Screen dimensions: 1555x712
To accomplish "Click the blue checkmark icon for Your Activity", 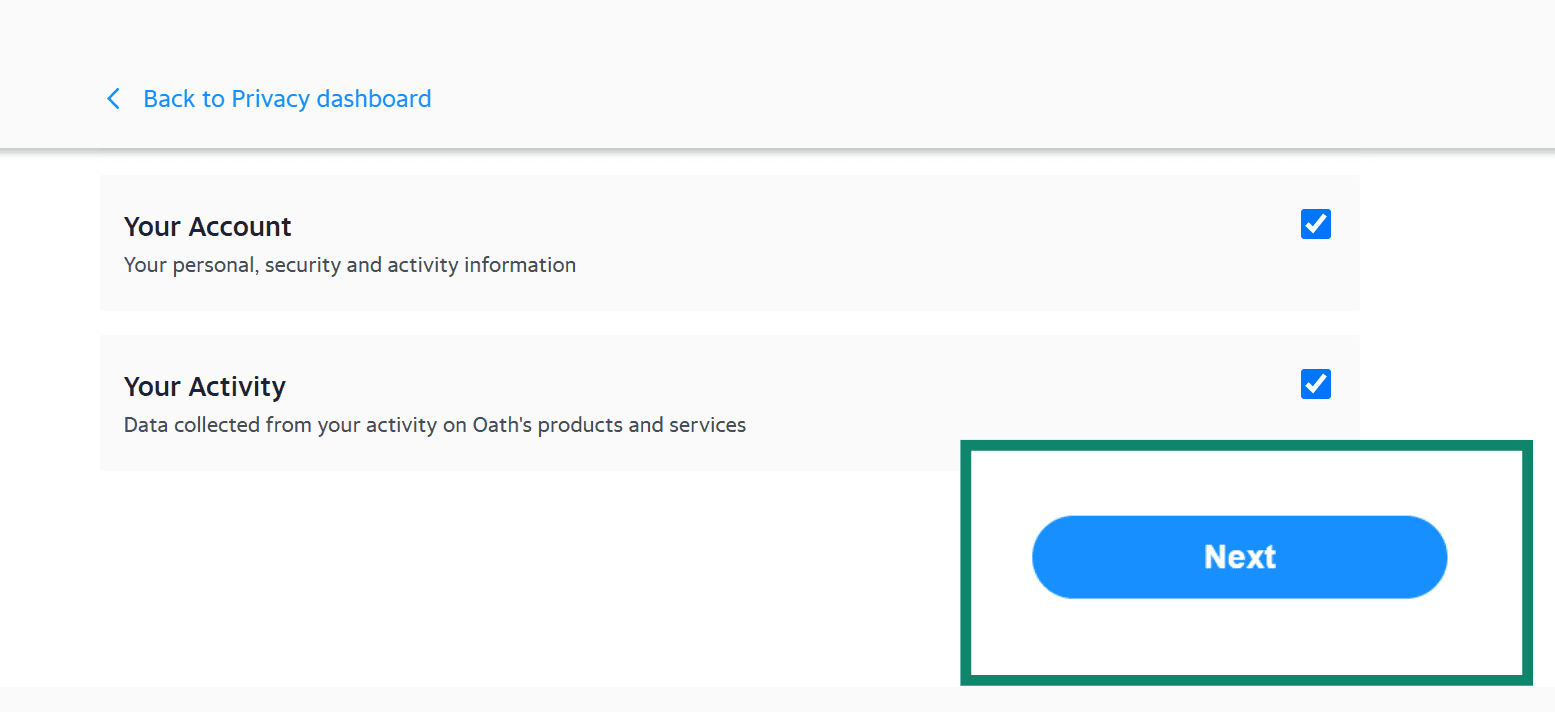I will (x=1316, y=384).
